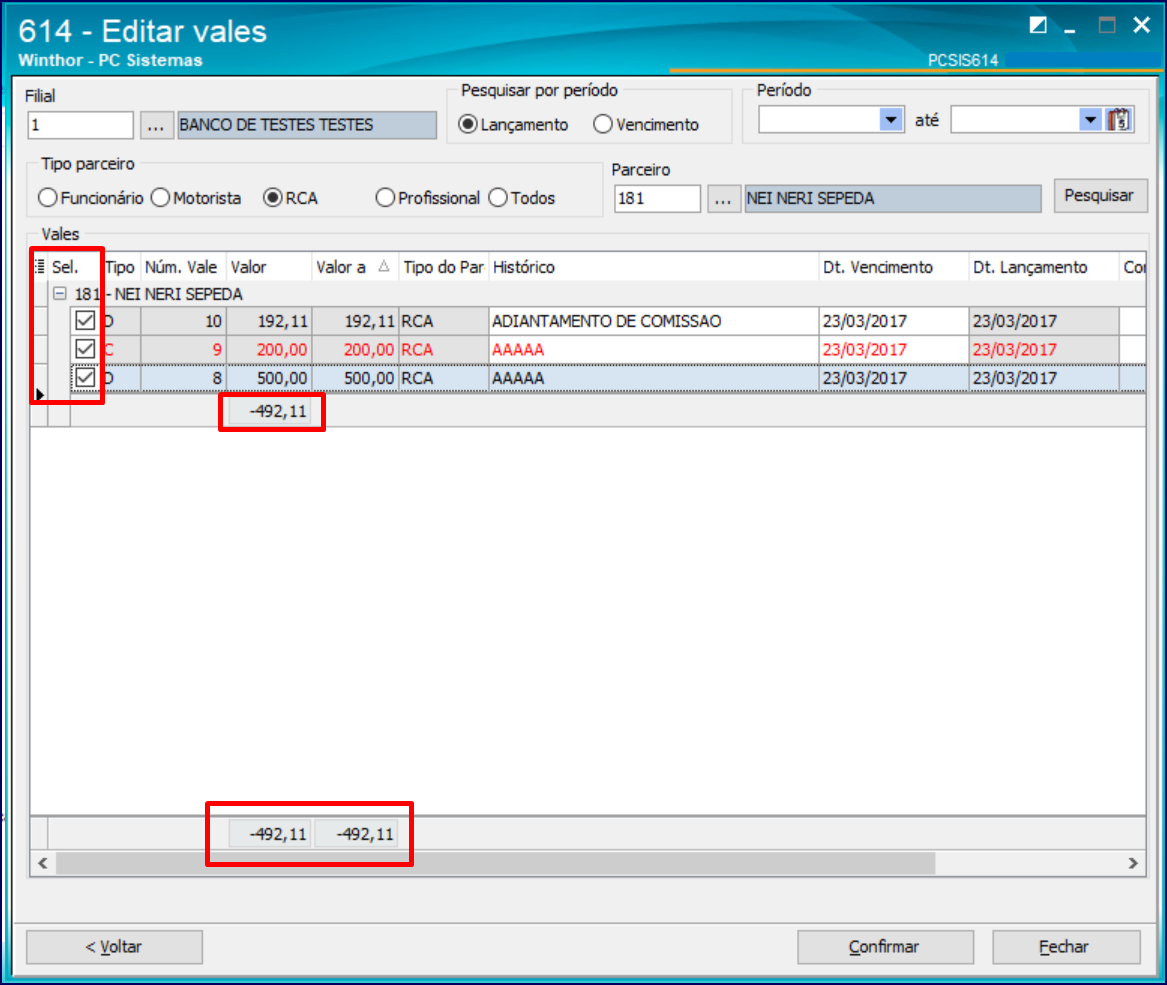Sort by the Valor column header
Image resolution: width=1167 pixels, height=985 pixels.
(269, 267)
